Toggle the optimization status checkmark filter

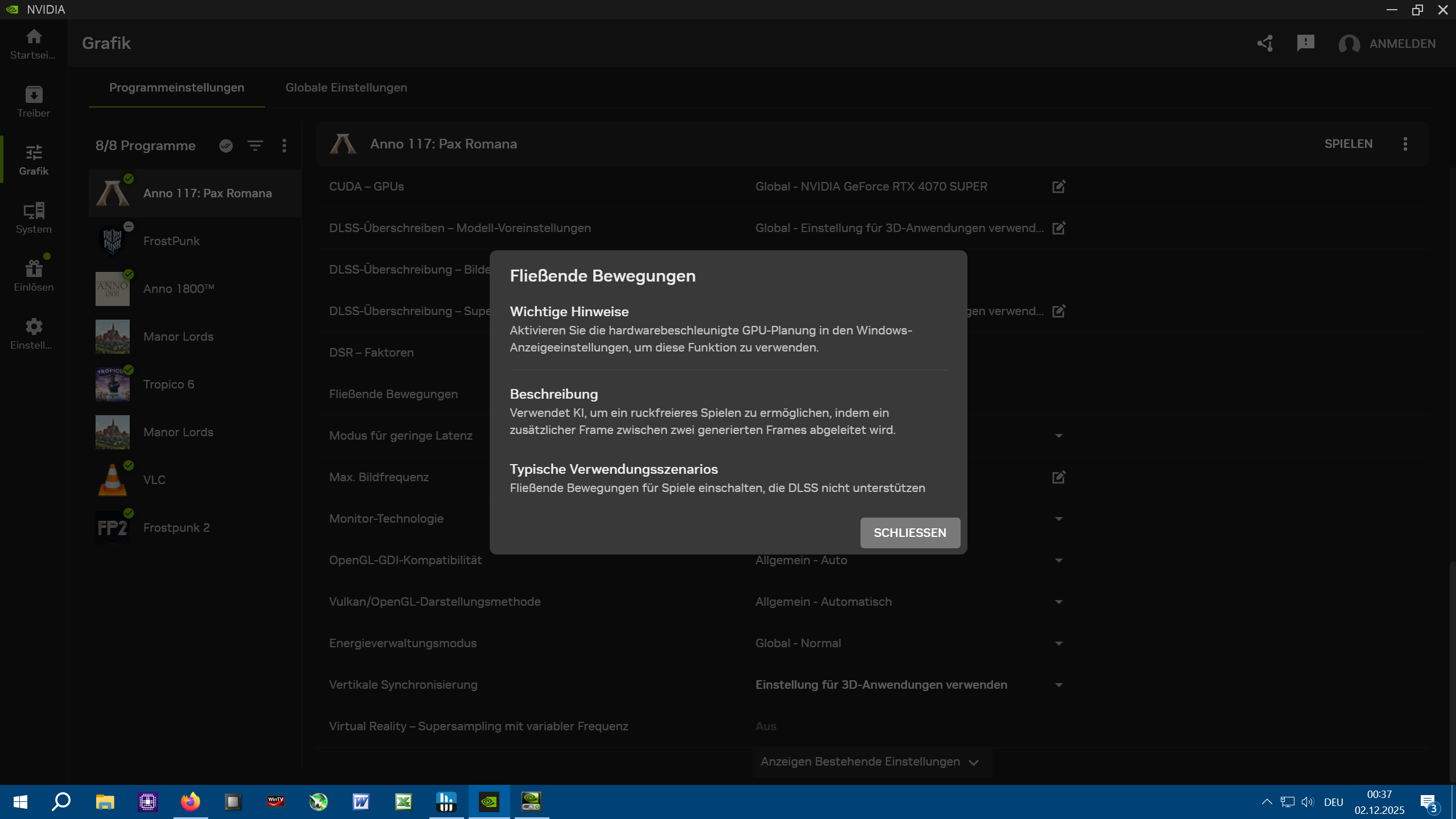(x=226, y=146)
